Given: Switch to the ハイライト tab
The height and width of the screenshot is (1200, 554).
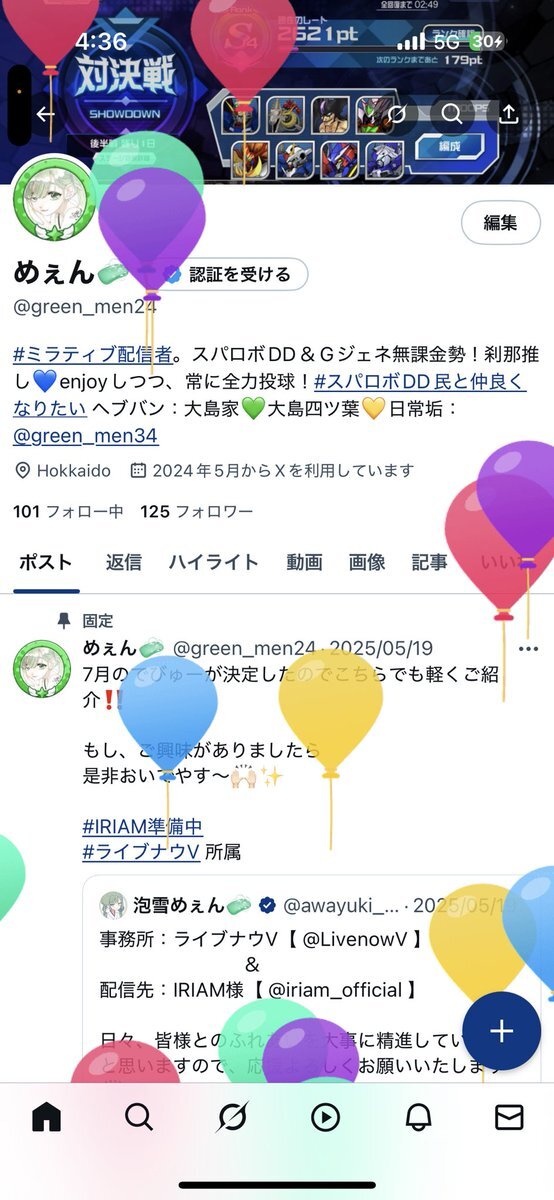Looking at the screenshot, I should [213, 562].
